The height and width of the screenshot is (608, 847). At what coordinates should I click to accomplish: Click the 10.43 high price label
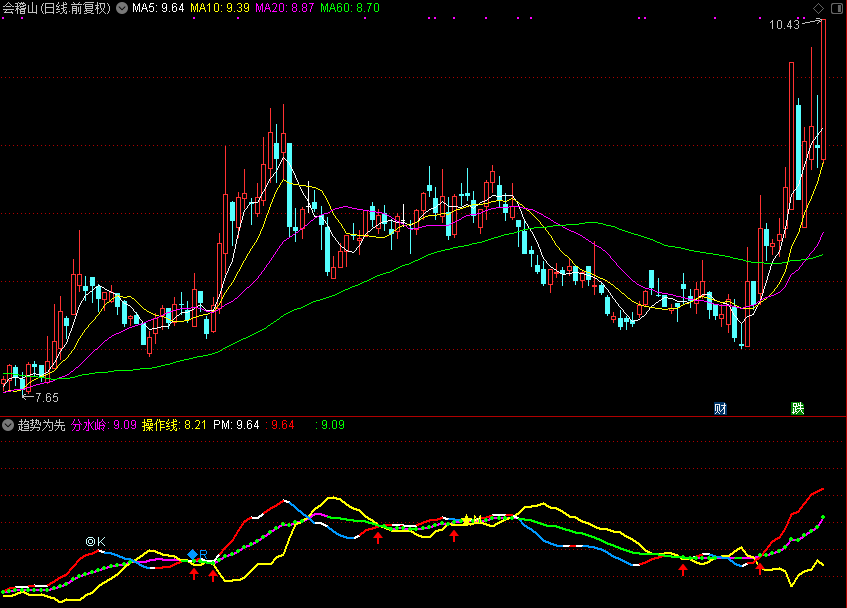click(x=784, y=25)
